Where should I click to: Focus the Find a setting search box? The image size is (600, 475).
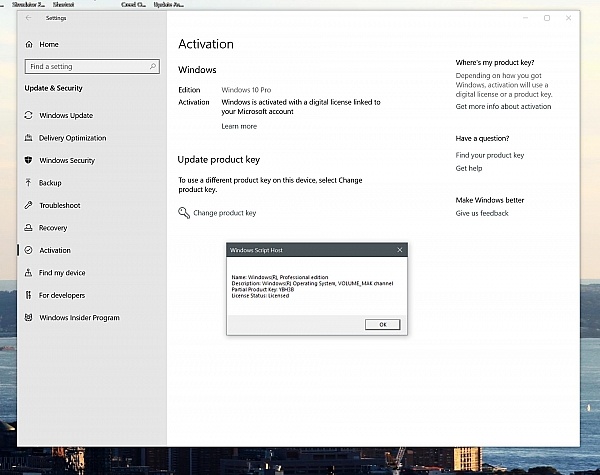point(92,67)
